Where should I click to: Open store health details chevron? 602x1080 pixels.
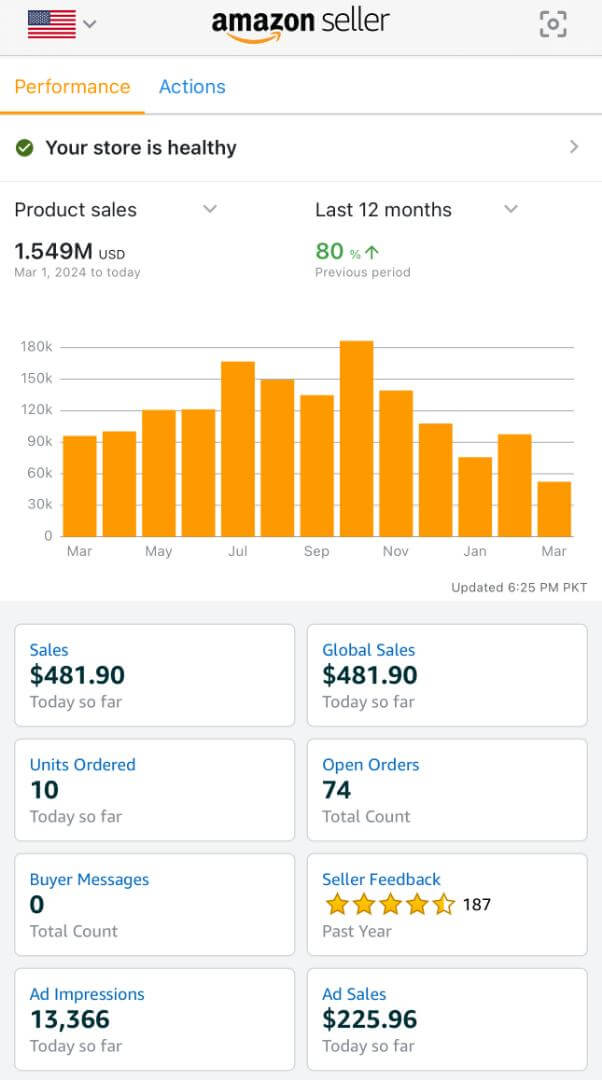coord(574,147)
